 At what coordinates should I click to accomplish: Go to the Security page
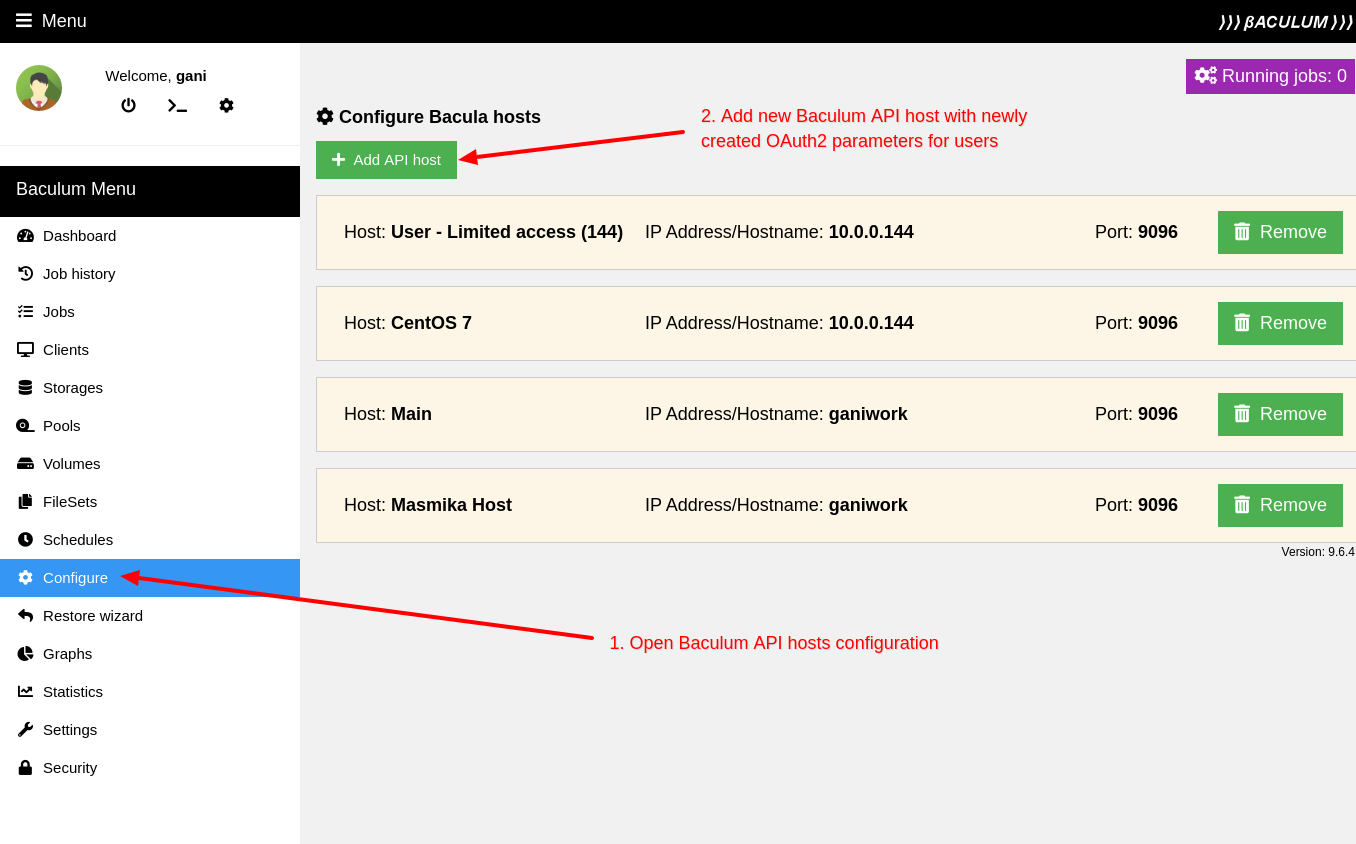tap(150, 768)
